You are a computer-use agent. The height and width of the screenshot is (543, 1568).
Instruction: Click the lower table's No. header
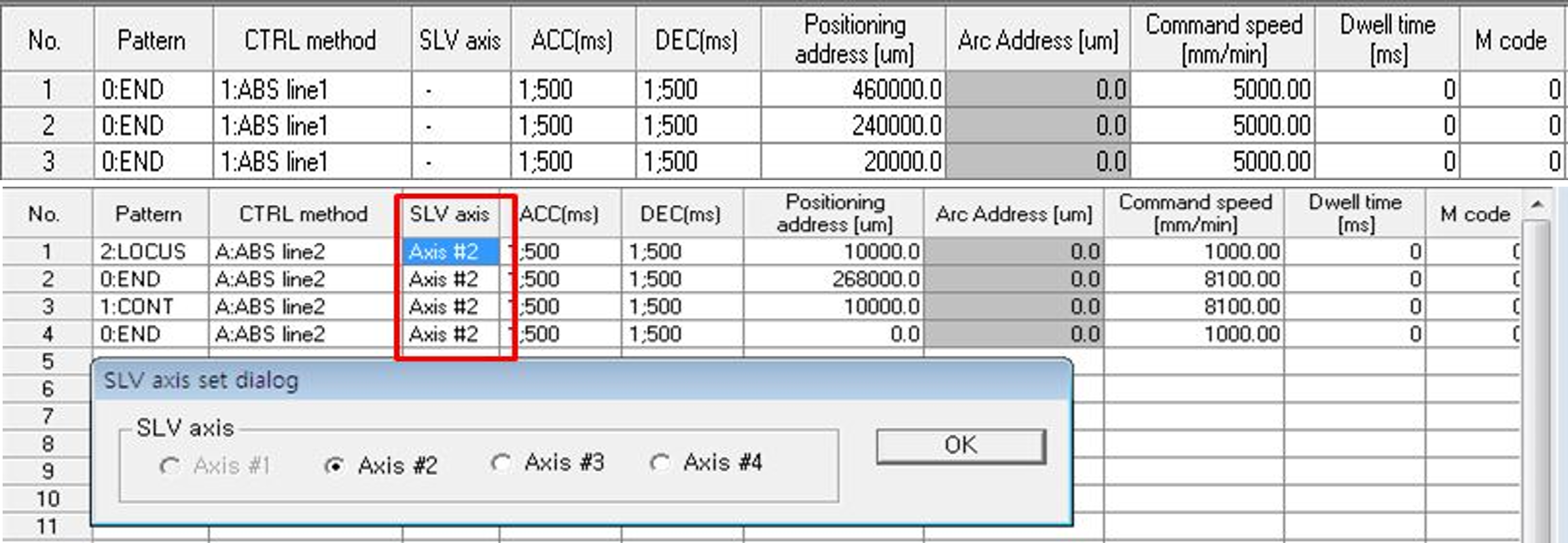pos(46,214)
